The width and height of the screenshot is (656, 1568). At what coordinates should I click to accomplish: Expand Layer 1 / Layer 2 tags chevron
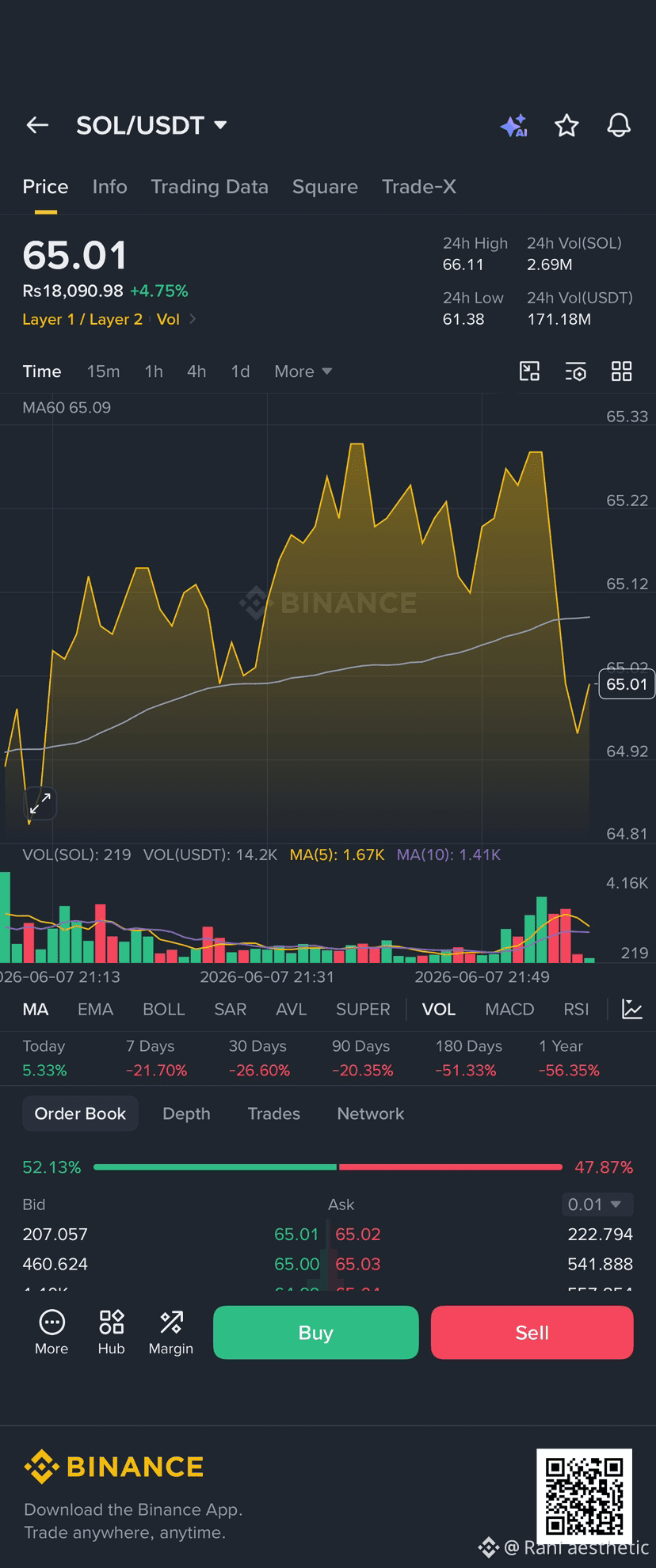click(x=193, y=319)
